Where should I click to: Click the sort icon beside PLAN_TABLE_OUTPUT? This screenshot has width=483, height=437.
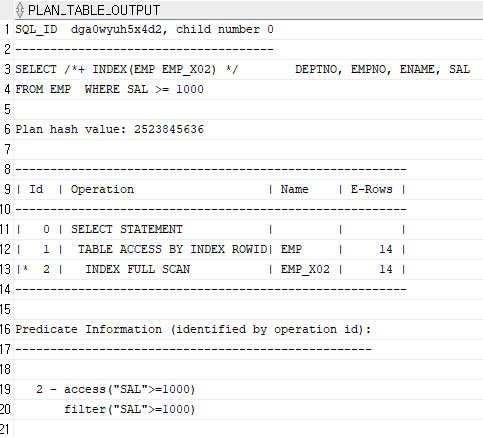[20, 10]
